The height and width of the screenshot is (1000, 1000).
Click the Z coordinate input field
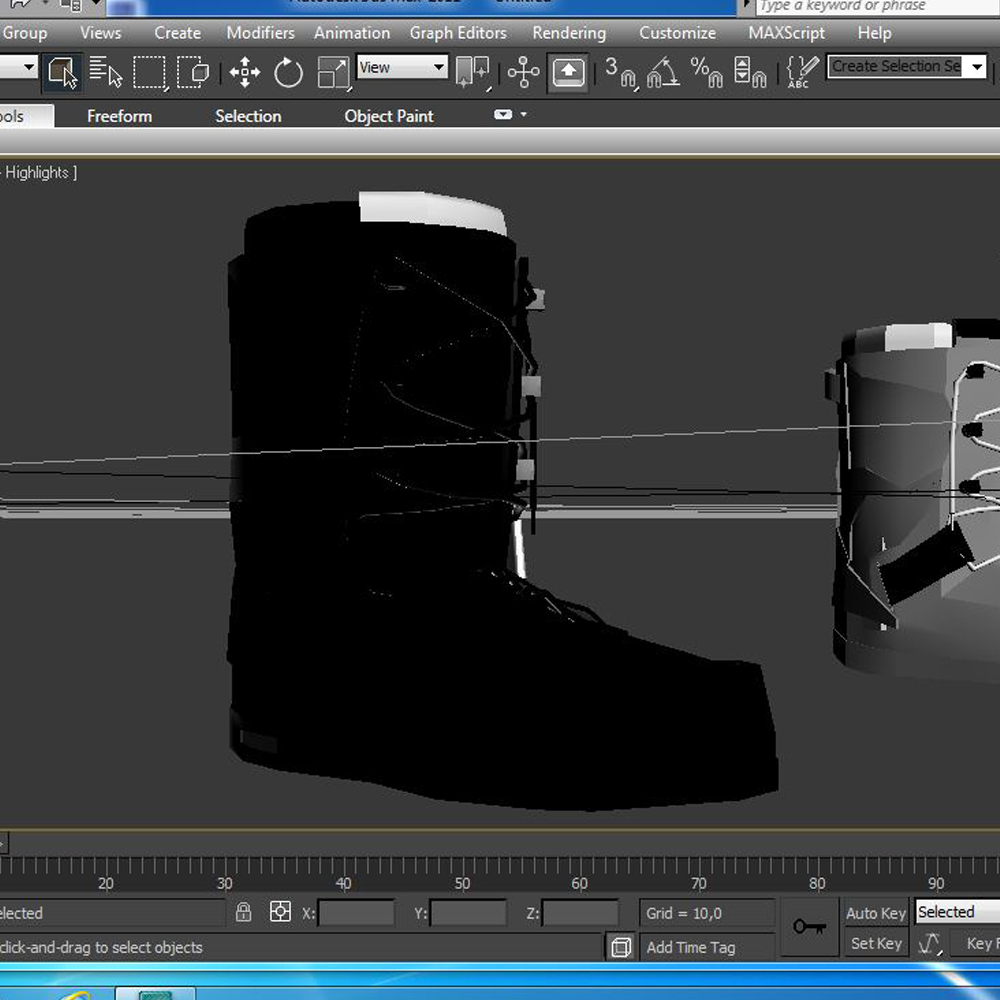pos(580,913)
